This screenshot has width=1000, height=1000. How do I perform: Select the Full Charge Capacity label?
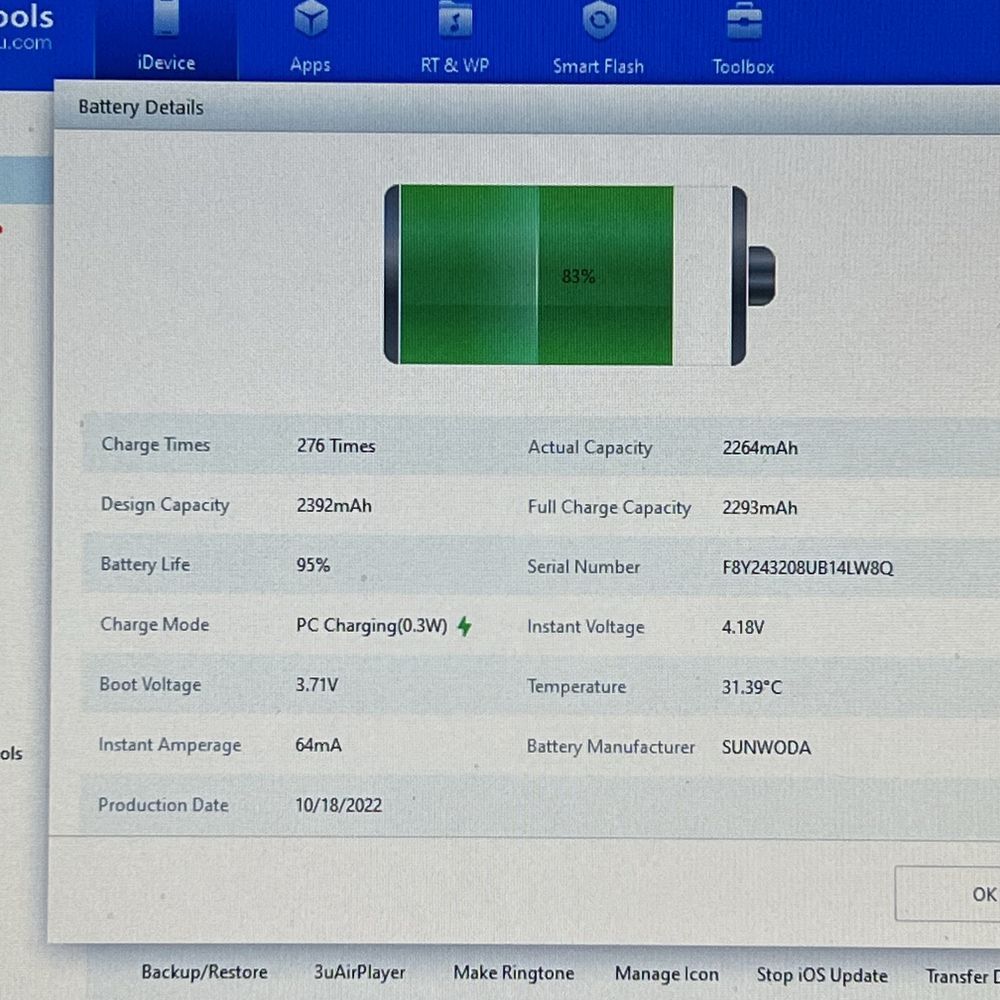point(609,508)
